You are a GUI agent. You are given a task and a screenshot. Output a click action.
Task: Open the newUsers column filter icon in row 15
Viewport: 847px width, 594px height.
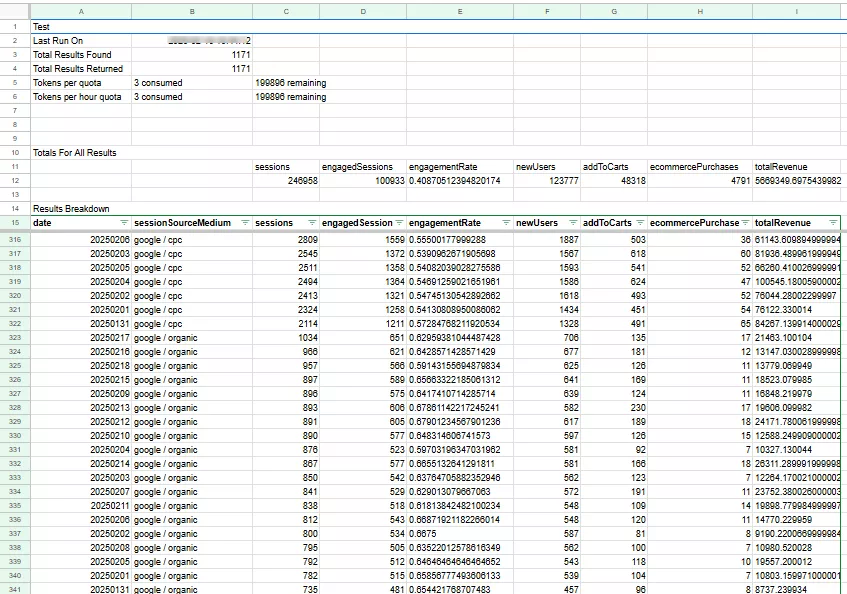[x=573, y=222]
